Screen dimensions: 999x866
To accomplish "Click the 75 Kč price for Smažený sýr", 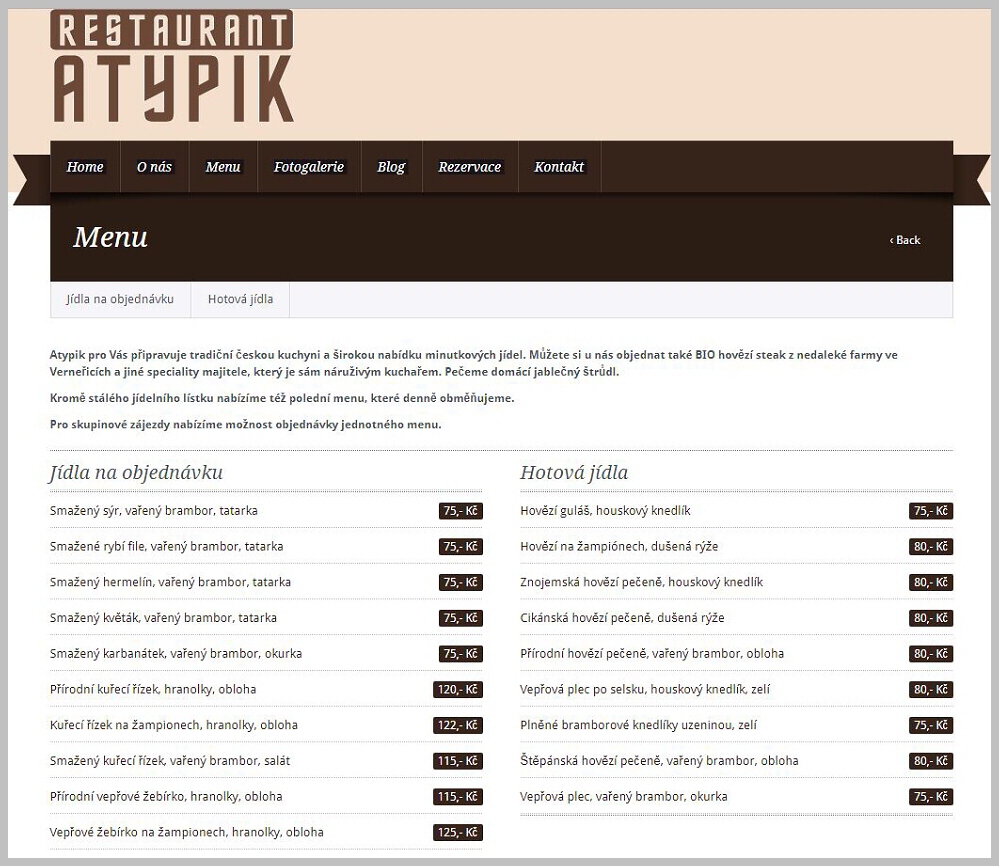I will coord(460,511).
